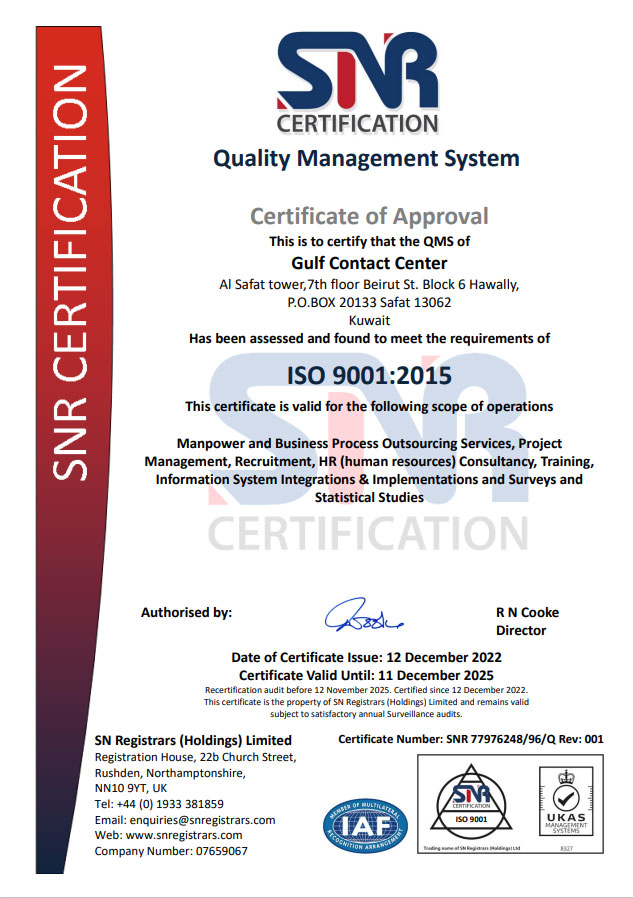The image size is (633, 898).
Task: Click the address line 'Al Safat tower,7th floor'
Action: (369, 285)
